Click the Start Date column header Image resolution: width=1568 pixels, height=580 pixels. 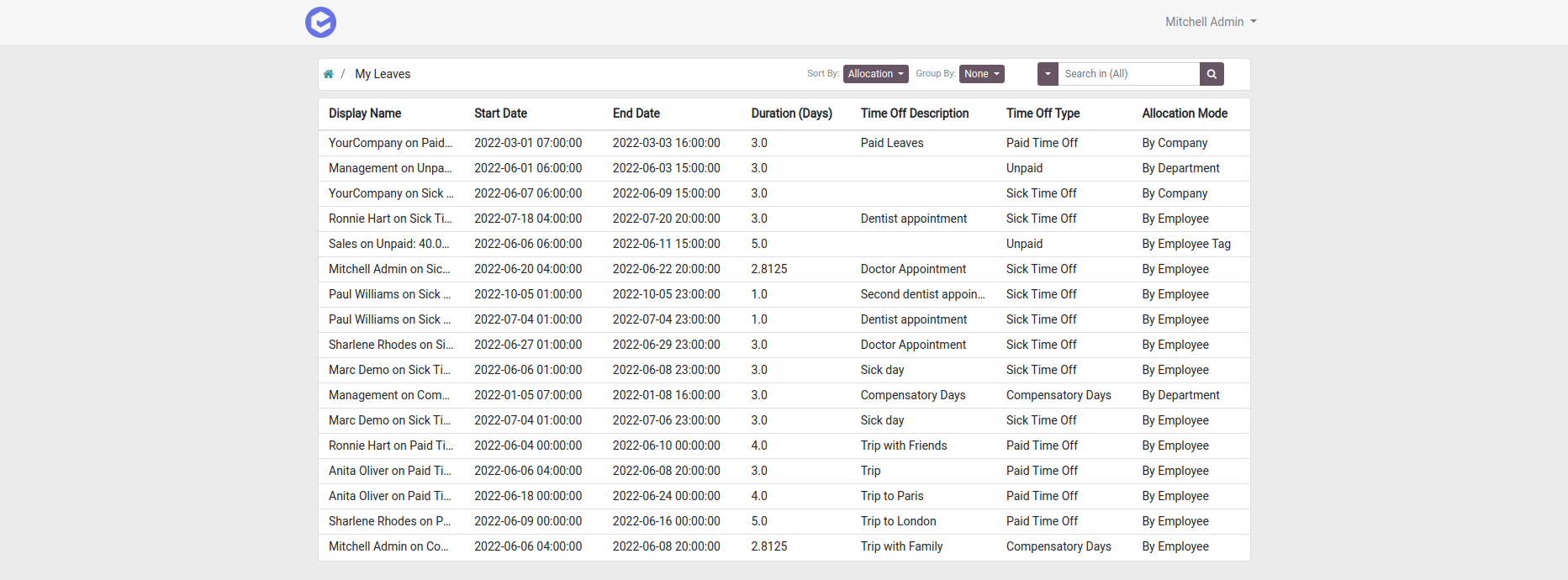500,113
